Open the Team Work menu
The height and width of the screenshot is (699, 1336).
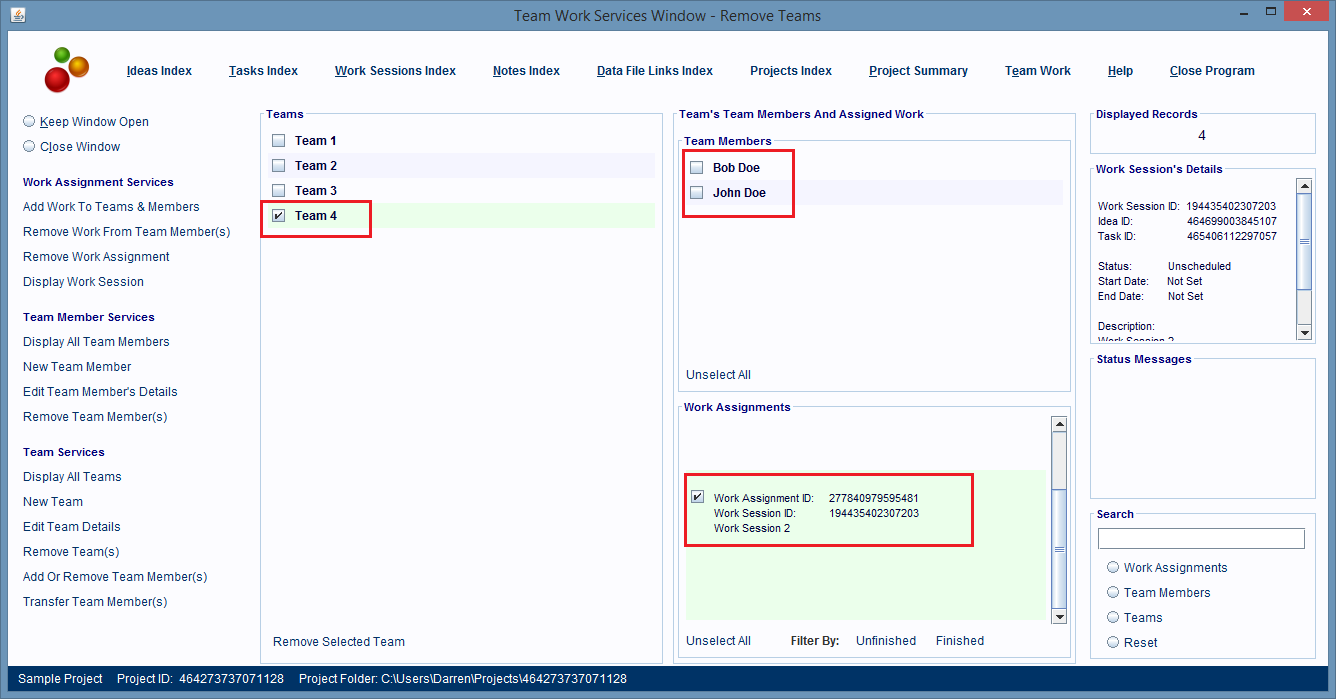1038,71
